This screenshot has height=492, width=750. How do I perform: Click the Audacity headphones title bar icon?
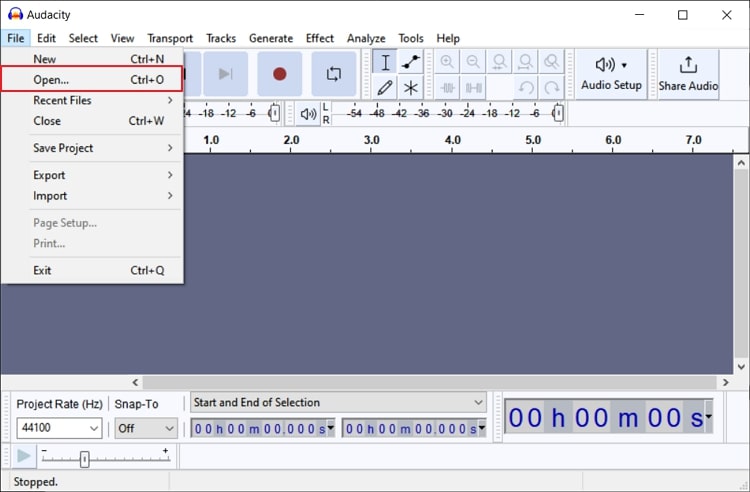coord(15,14)
